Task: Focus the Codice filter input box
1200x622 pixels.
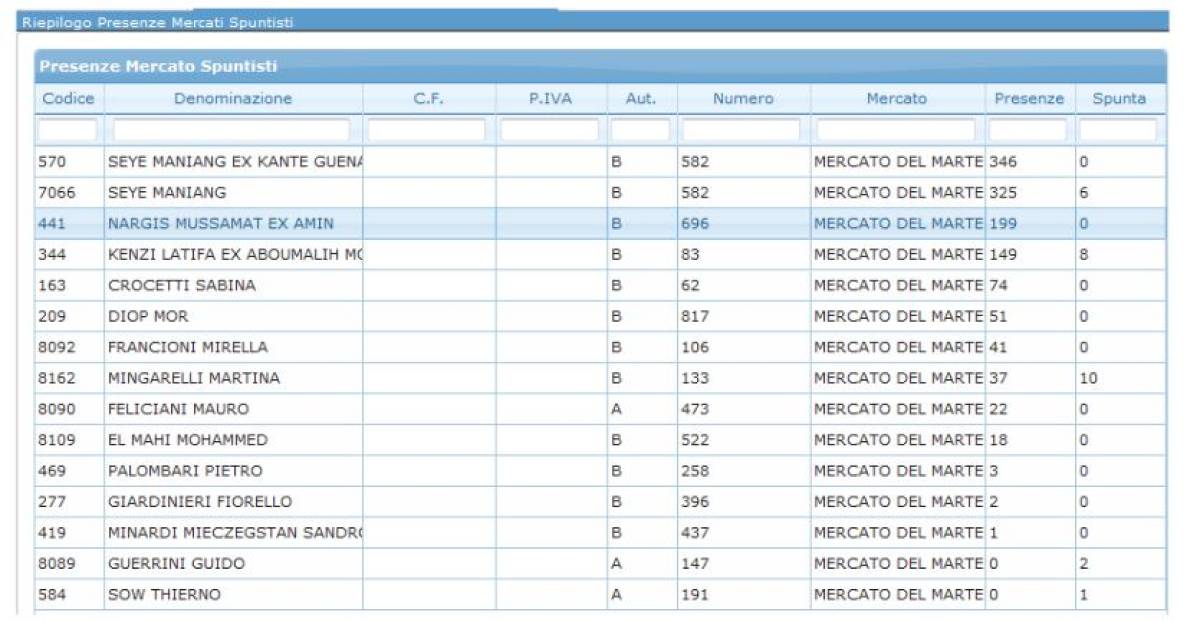Action: coord(68,130)
